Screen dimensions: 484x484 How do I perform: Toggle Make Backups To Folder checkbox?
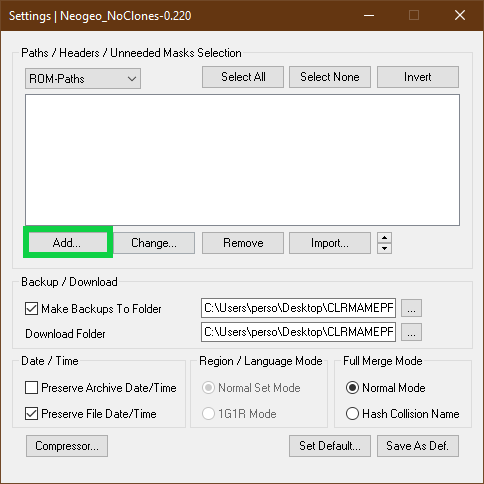(x=31, y=309)
